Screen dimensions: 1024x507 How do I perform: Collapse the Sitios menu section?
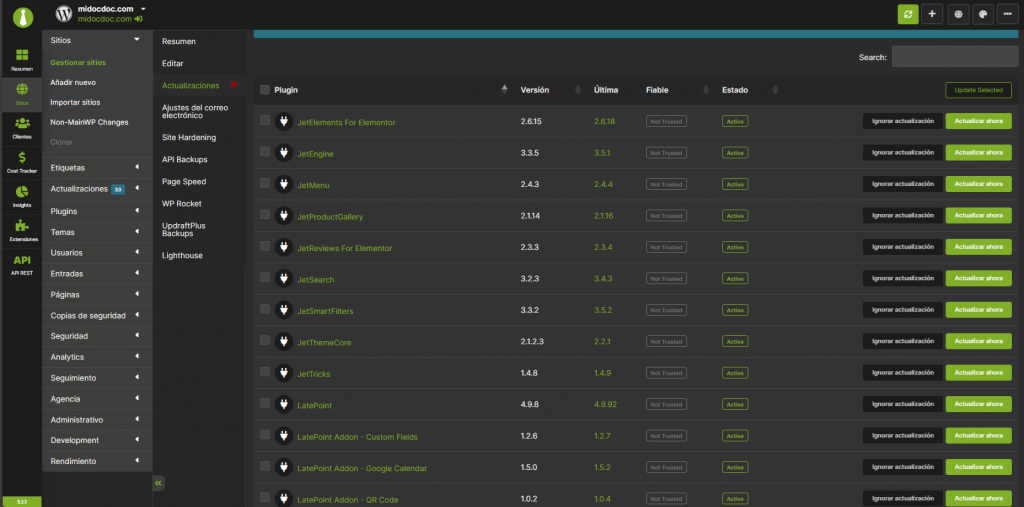coord(136,40)
